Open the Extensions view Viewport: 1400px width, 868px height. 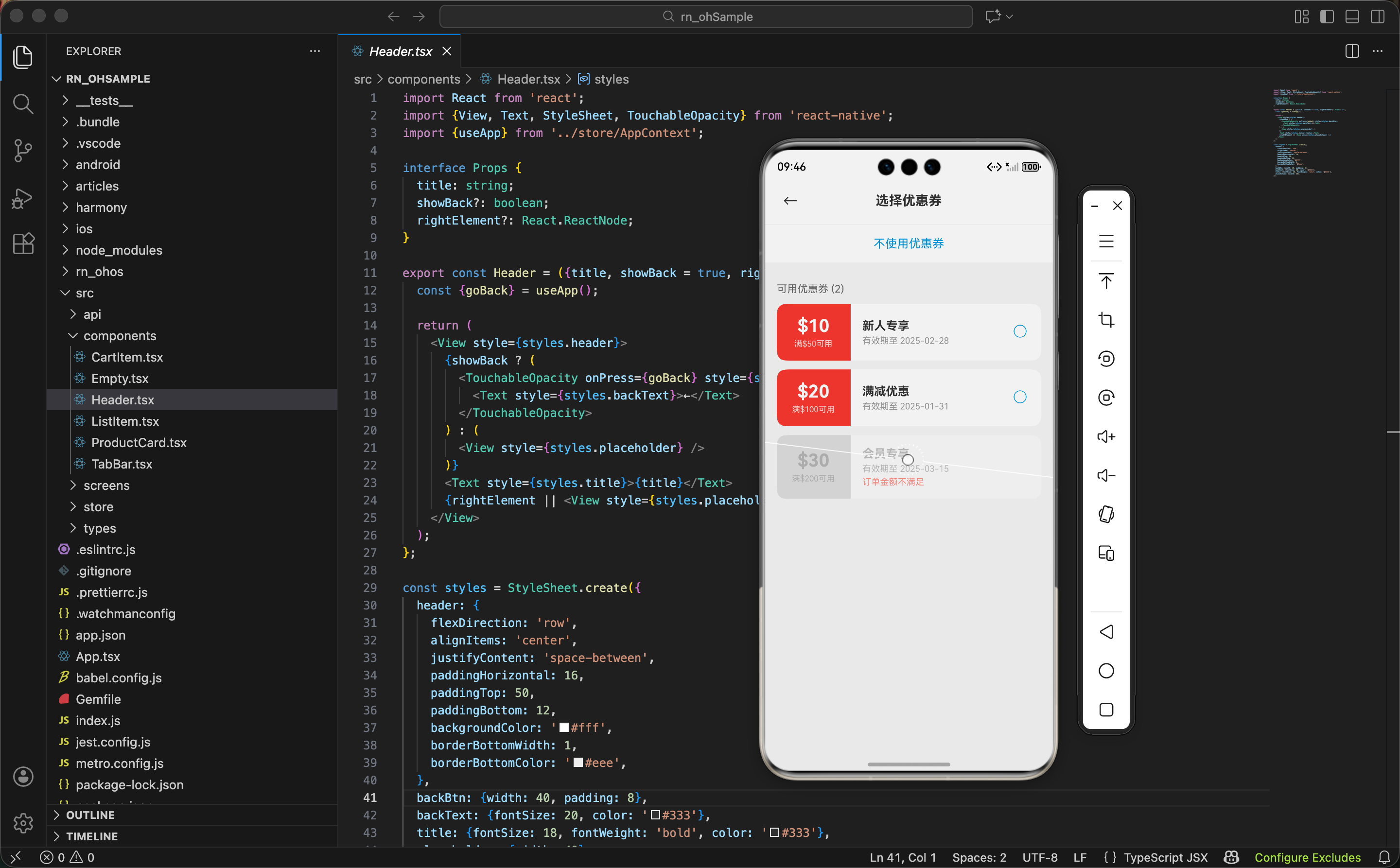click(x=22, y=244)
